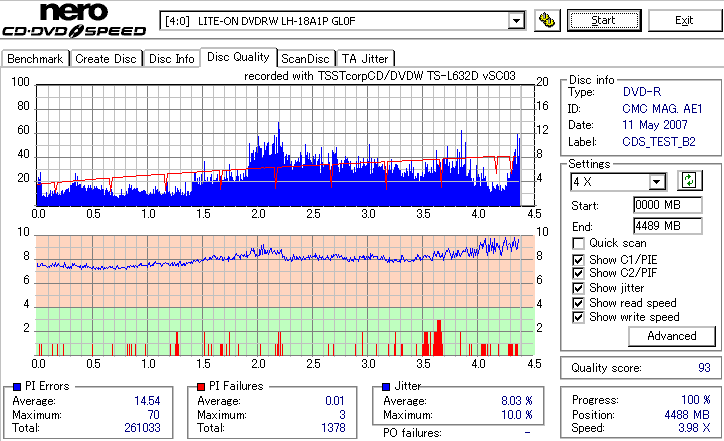The width and height of the screenshot is (724, 441).
Task: Click the Exit button
Action: point(684,21)
